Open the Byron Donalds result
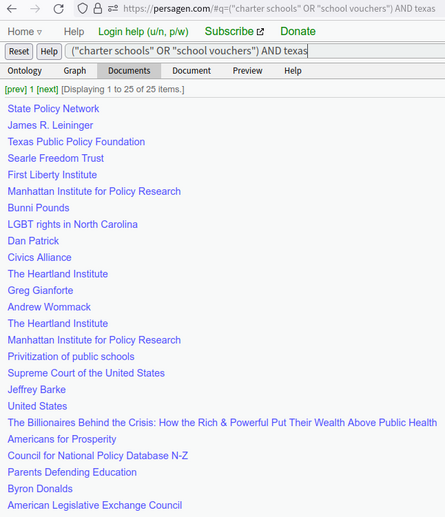This screenshot has height=517, width=445. coord(40,489)
